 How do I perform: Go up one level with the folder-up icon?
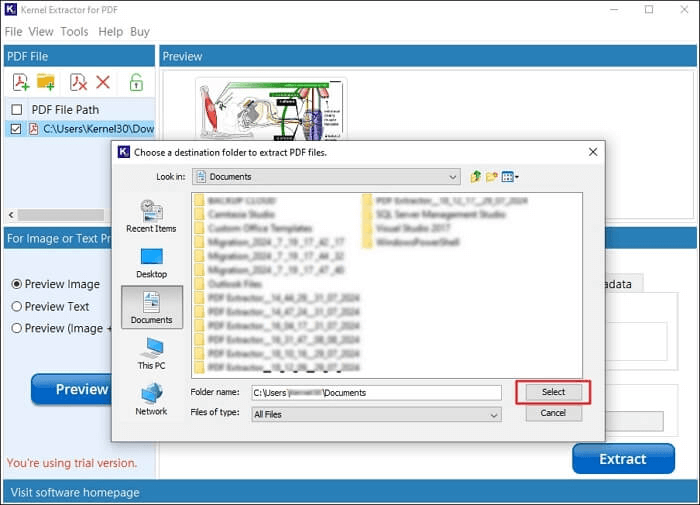[x=475, y=177]
